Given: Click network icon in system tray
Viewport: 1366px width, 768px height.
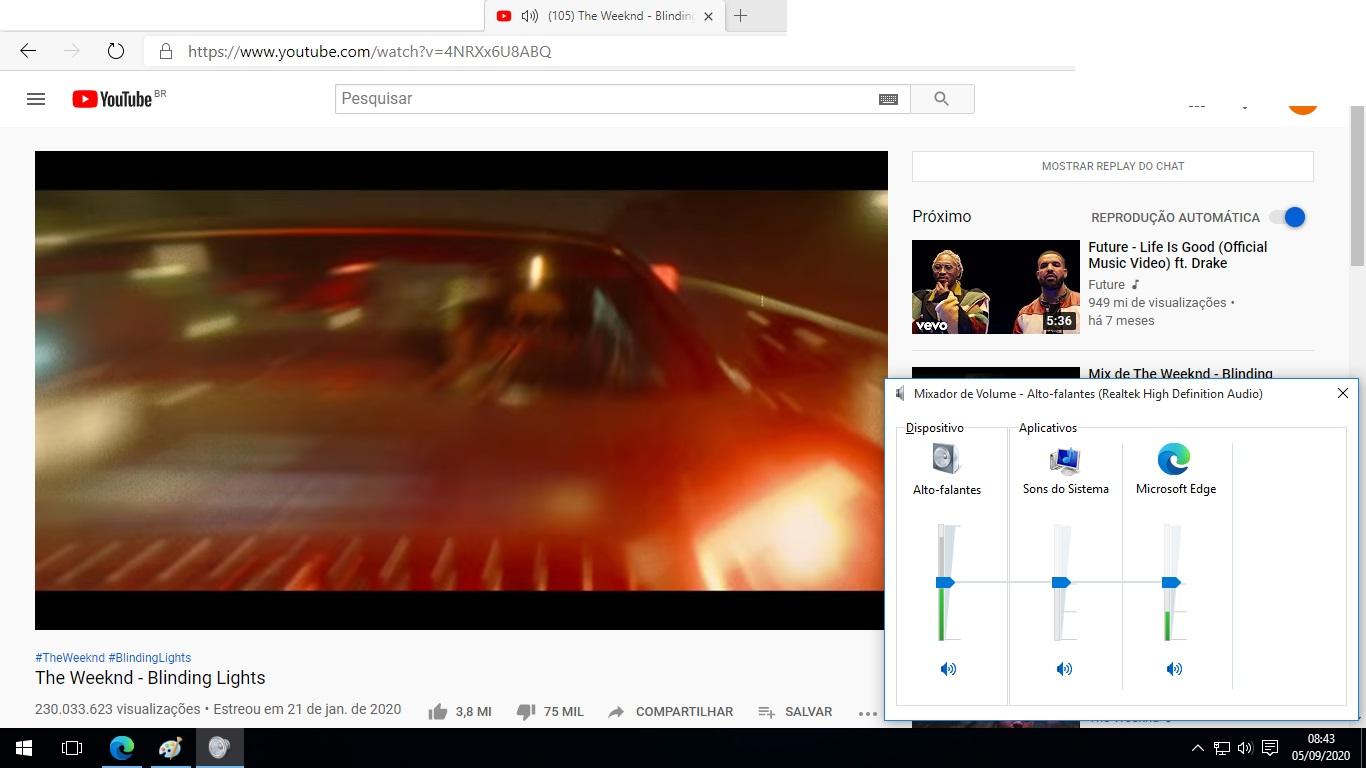Looking at the screenshot, I should coord(1222,748).
